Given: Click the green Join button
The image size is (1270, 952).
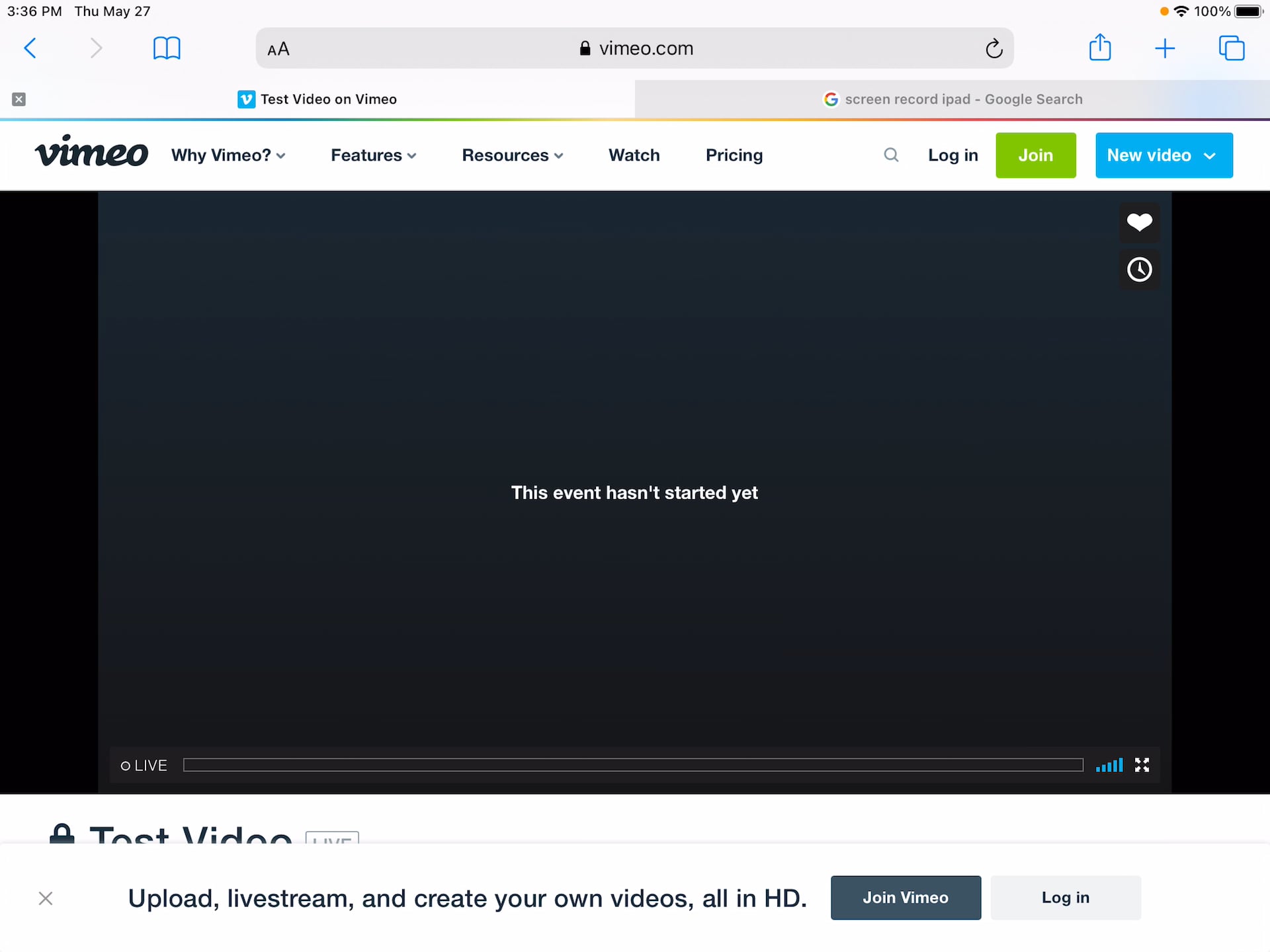Looking at the screenshot, I should [1036, 155].
